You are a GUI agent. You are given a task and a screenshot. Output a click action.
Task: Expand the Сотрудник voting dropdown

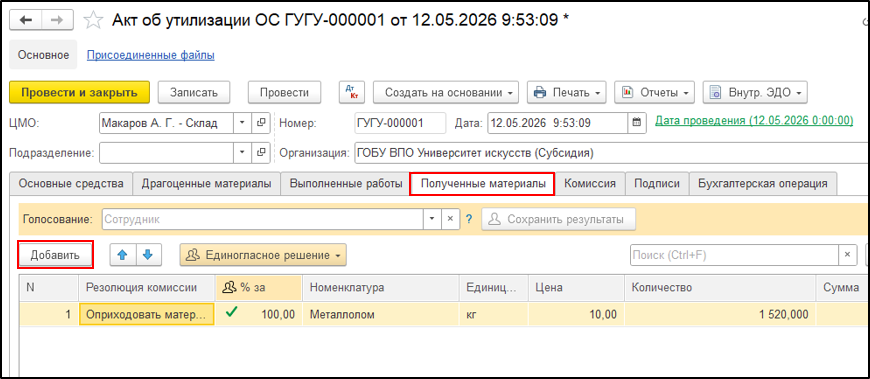coord(432,219)
